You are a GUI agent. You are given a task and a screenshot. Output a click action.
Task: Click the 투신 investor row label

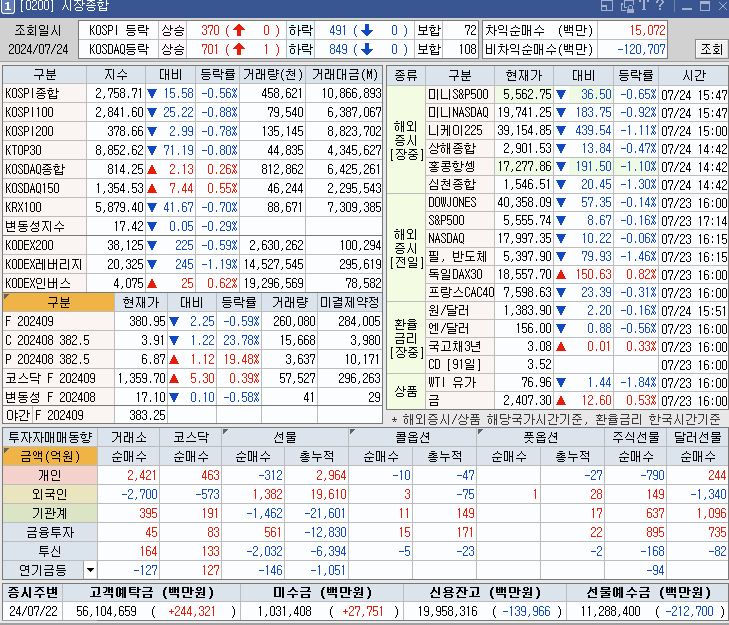click(50, 552)
